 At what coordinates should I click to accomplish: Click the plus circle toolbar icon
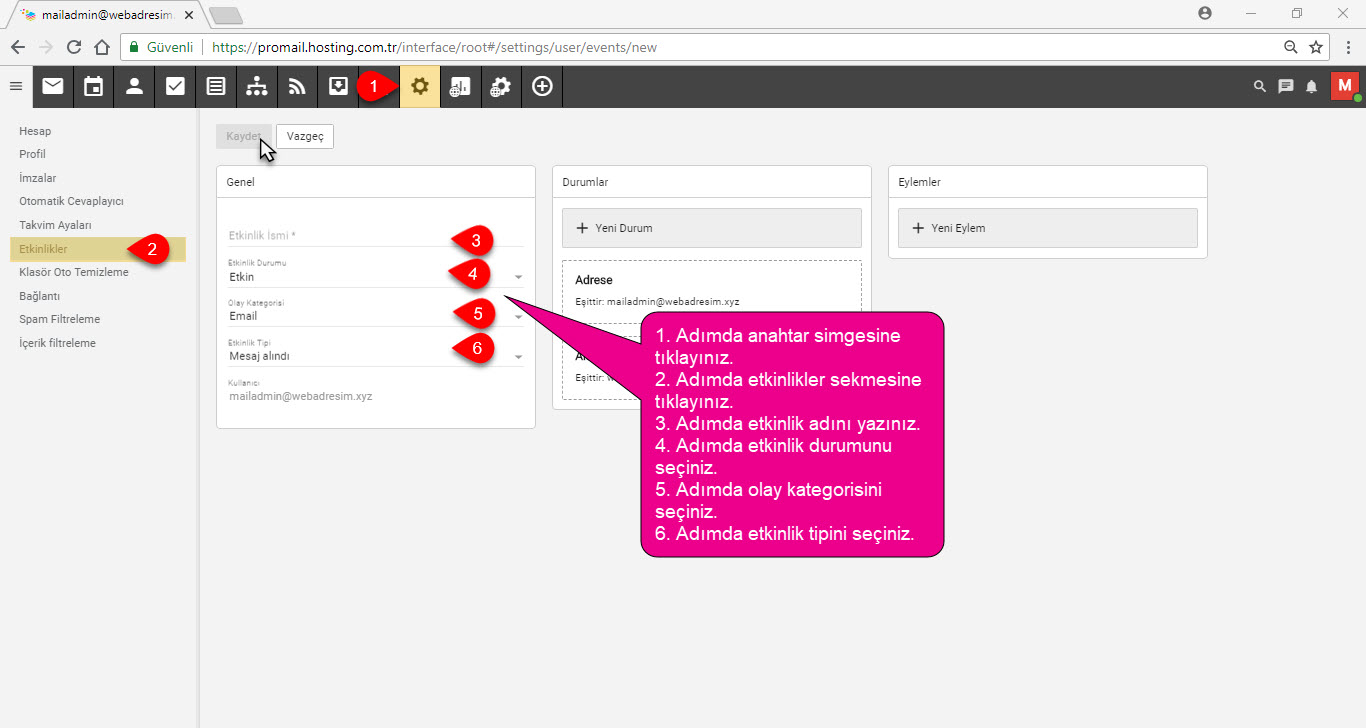coord(542,87)
